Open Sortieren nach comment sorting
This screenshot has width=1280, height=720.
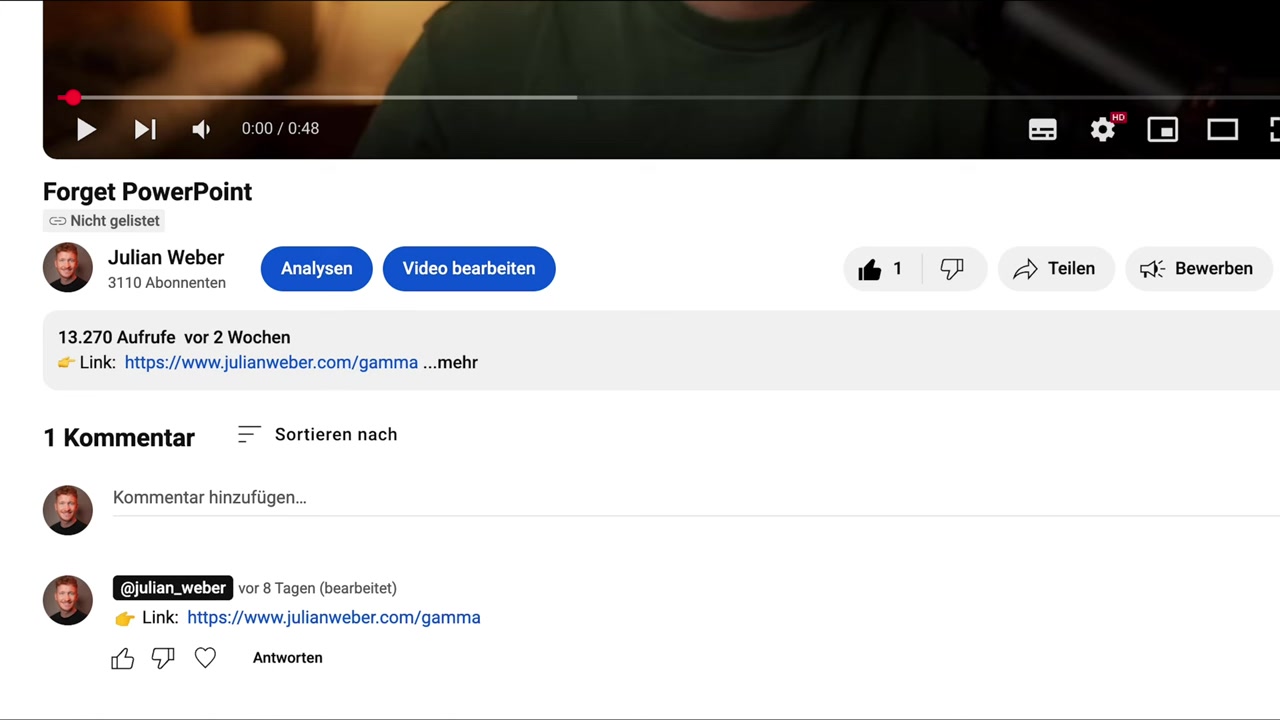(x=317, y=434)
